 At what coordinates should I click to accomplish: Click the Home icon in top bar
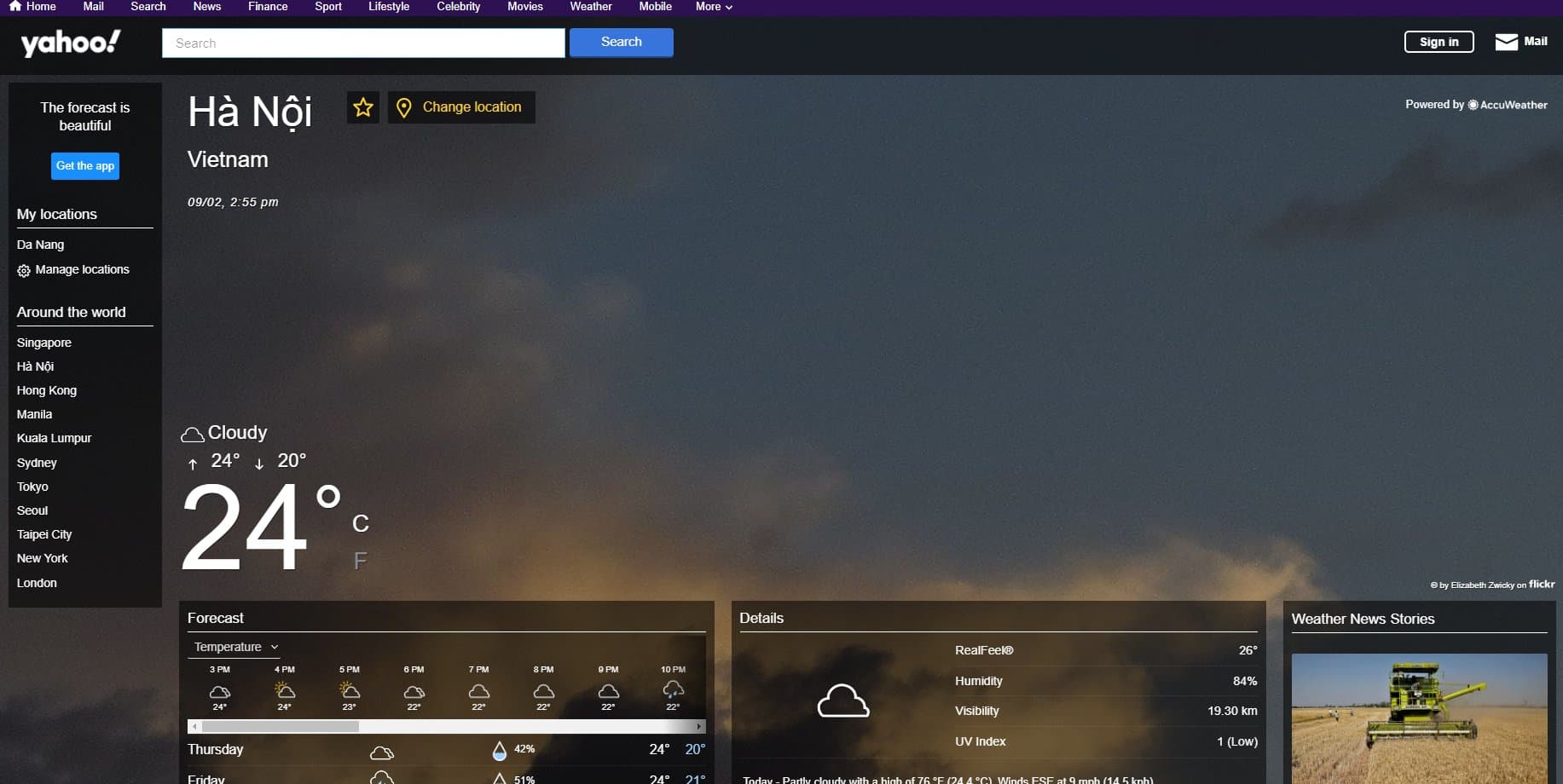[x=14, y=6]
